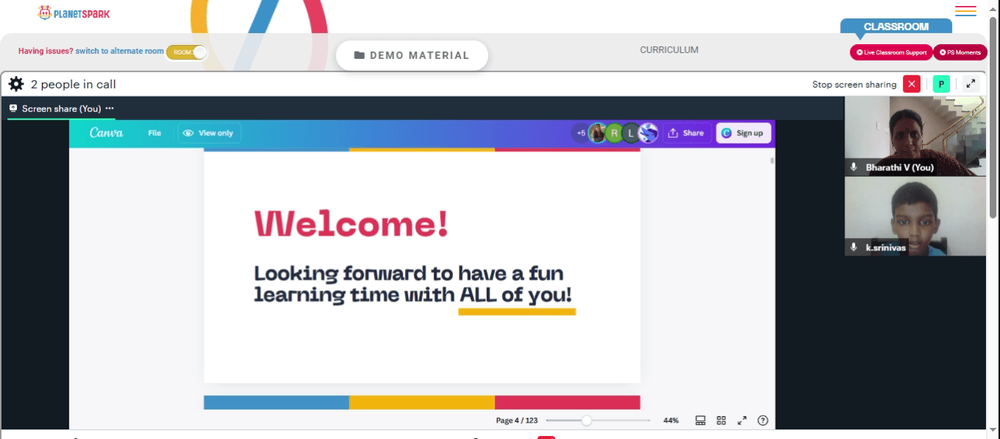Adjust the Canva zoom slider
Viewport: 1000px width, 439px height.
coord(598,420)
